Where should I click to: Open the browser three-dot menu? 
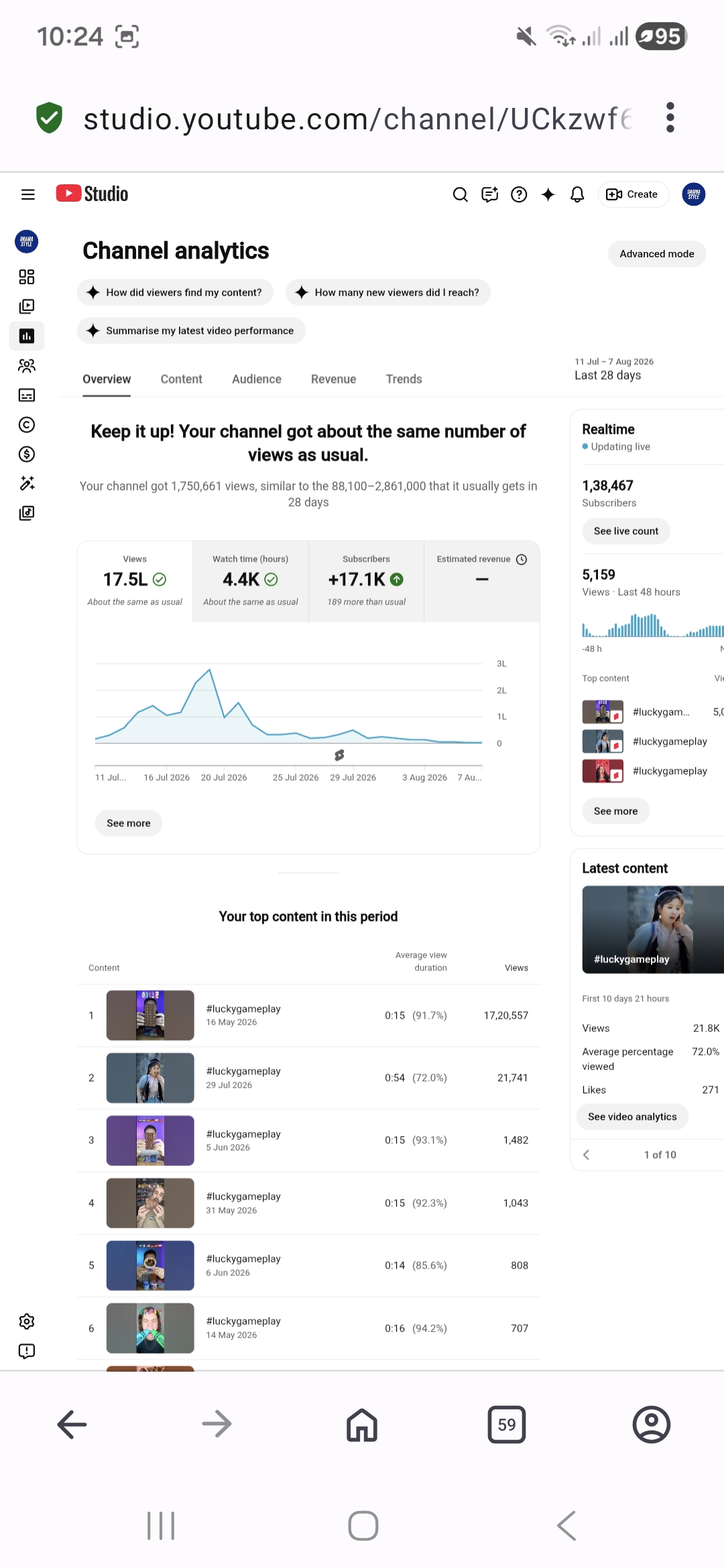670,118
